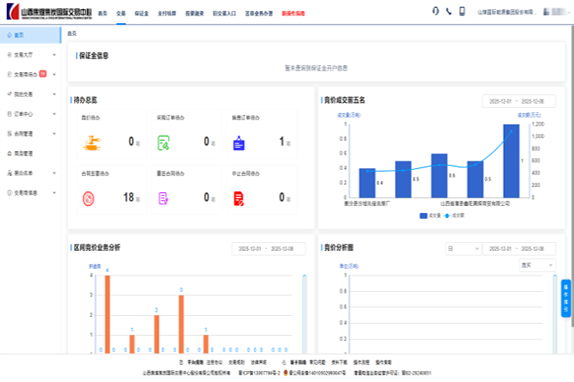Click the tallest blue bar in top-five chart

(x=511, y=161)
